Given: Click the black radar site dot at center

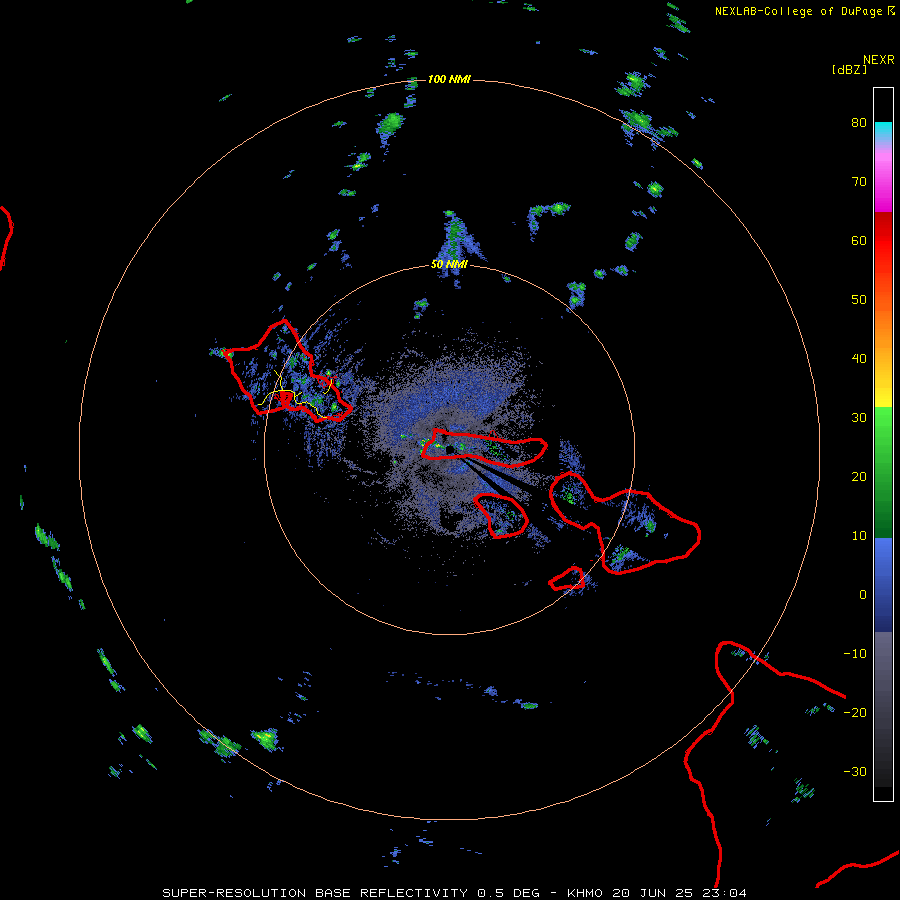Looking at the screenshot, I should (x=450, y=449).
